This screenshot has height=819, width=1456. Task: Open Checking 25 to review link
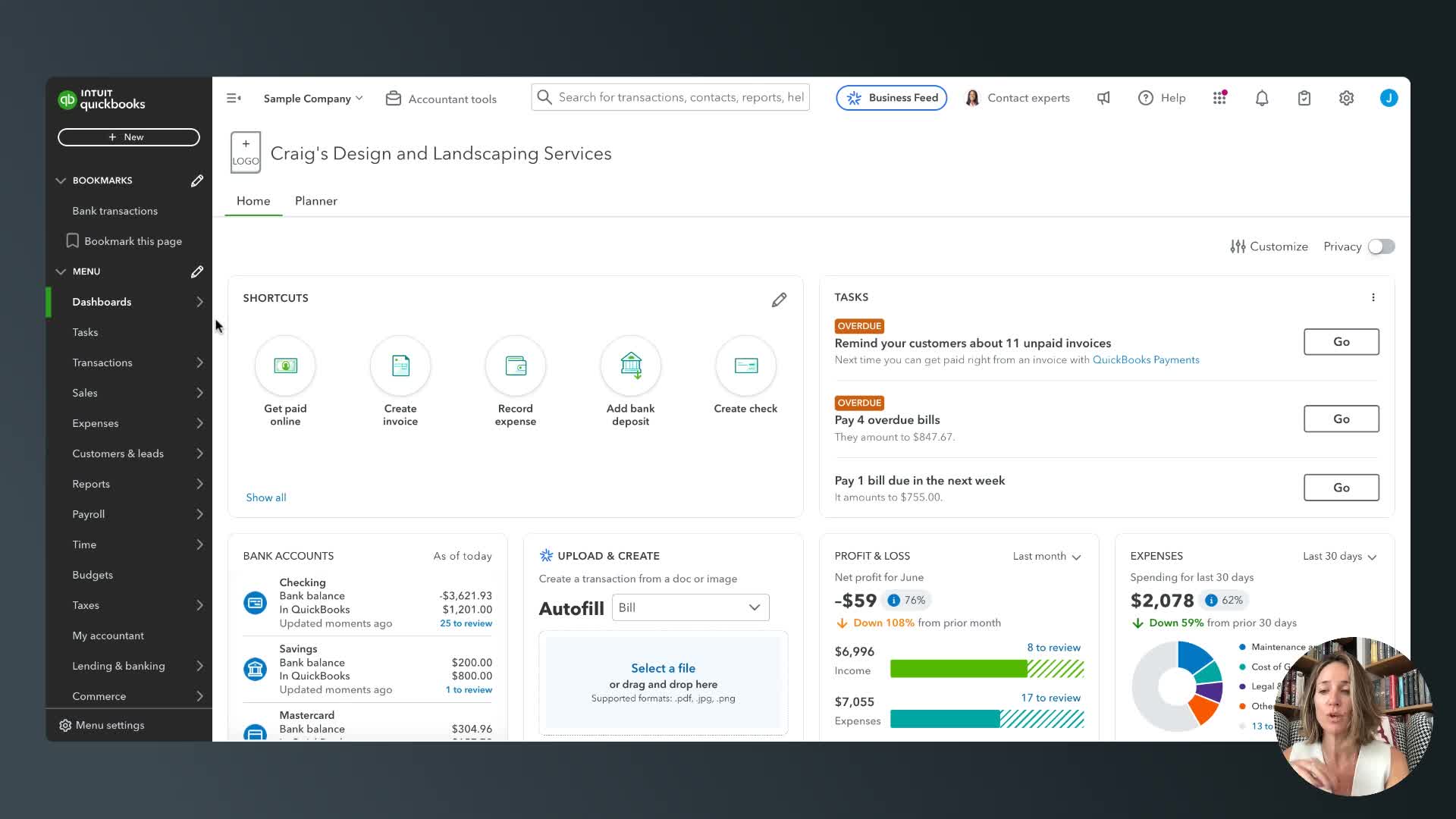point(466,623)
